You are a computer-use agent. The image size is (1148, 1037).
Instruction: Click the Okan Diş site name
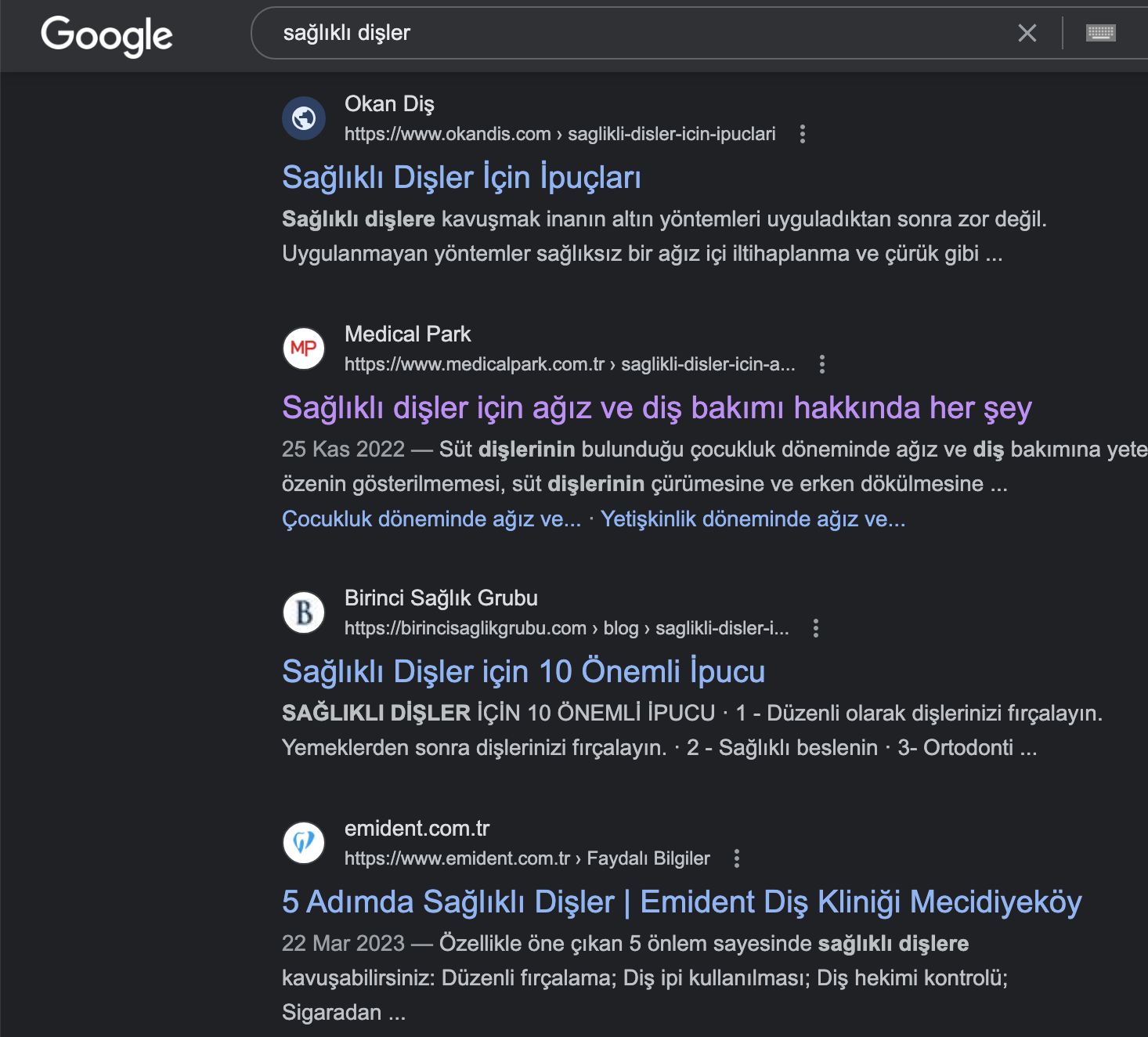click(389, 104)
